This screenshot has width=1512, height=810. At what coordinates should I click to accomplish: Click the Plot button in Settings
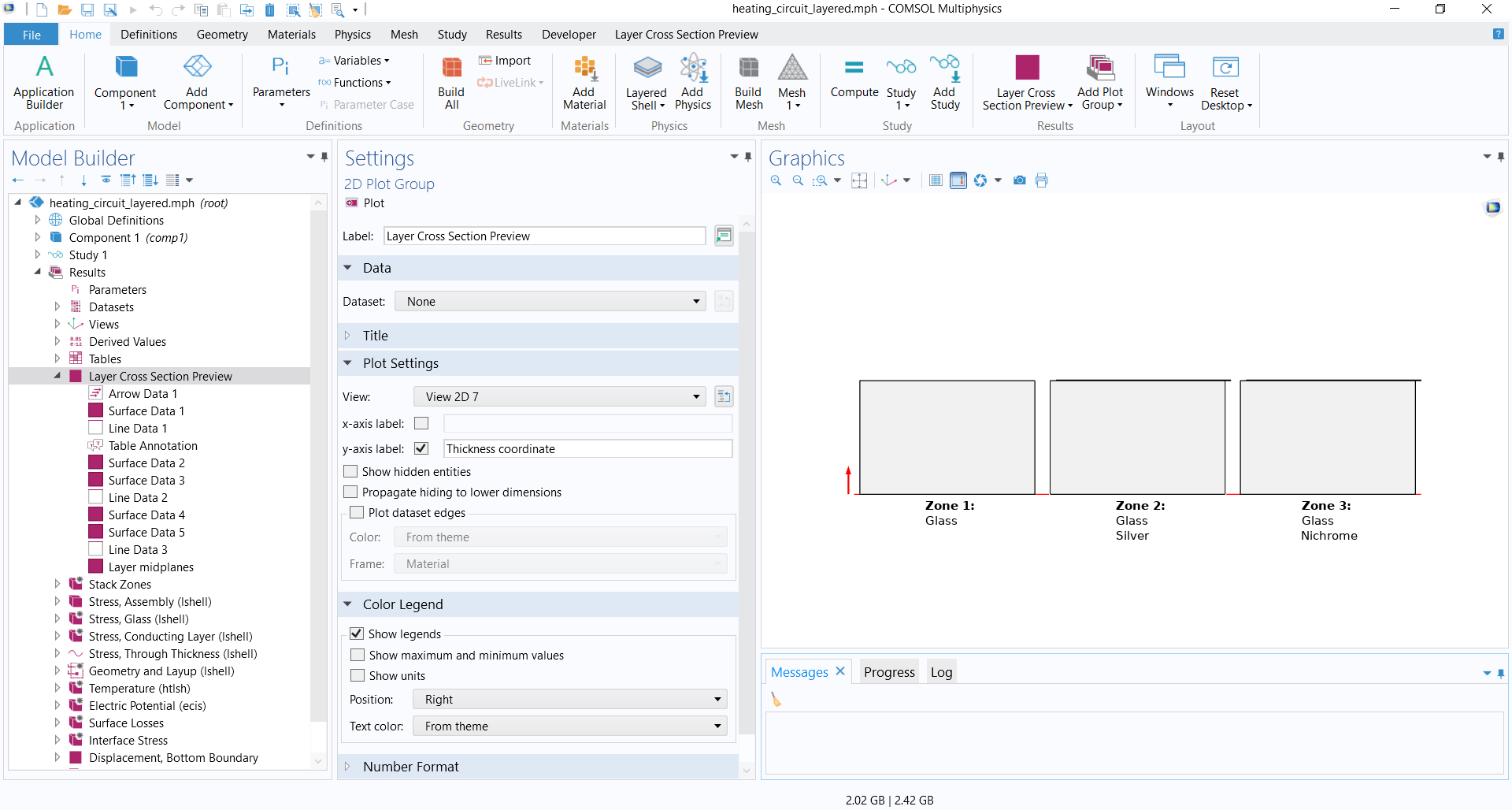tap(365, 203)
